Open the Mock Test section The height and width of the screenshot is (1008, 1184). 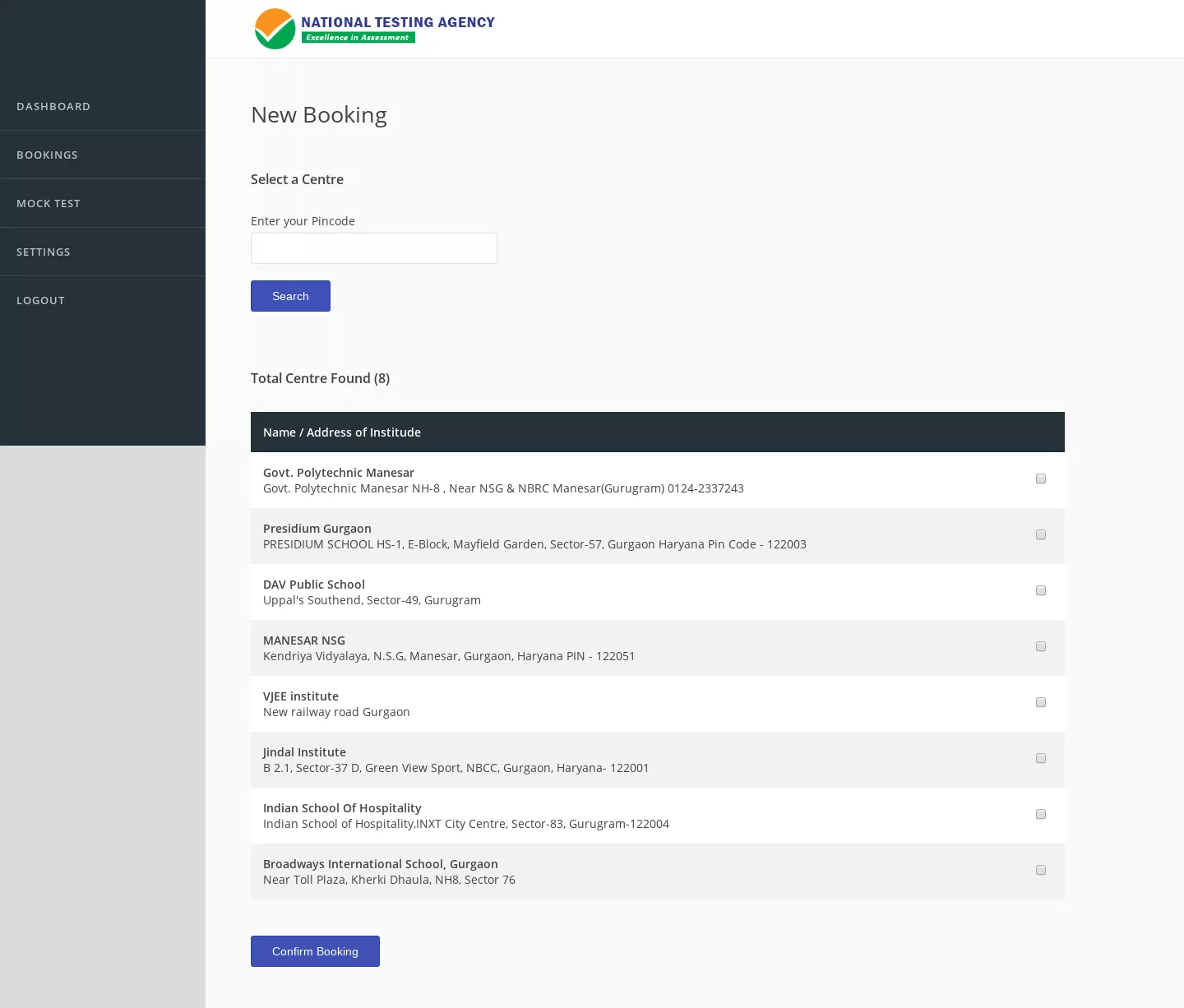(49, 204)
